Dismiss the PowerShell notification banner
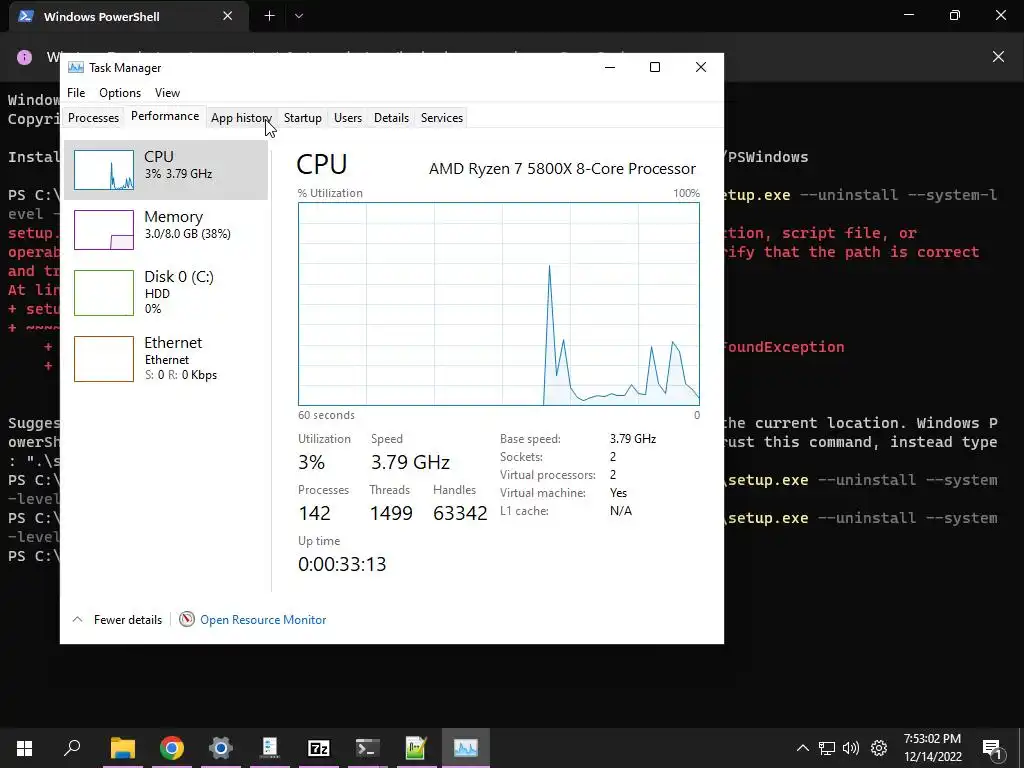 point(998,57)
